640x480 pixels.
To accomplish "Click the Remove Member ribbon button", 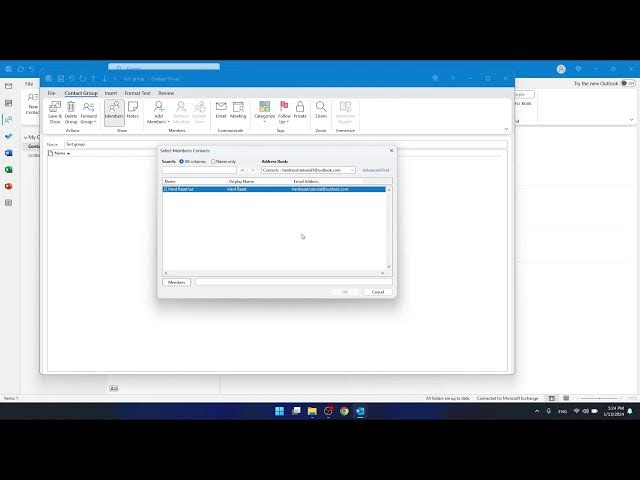I will coord(181,113).
